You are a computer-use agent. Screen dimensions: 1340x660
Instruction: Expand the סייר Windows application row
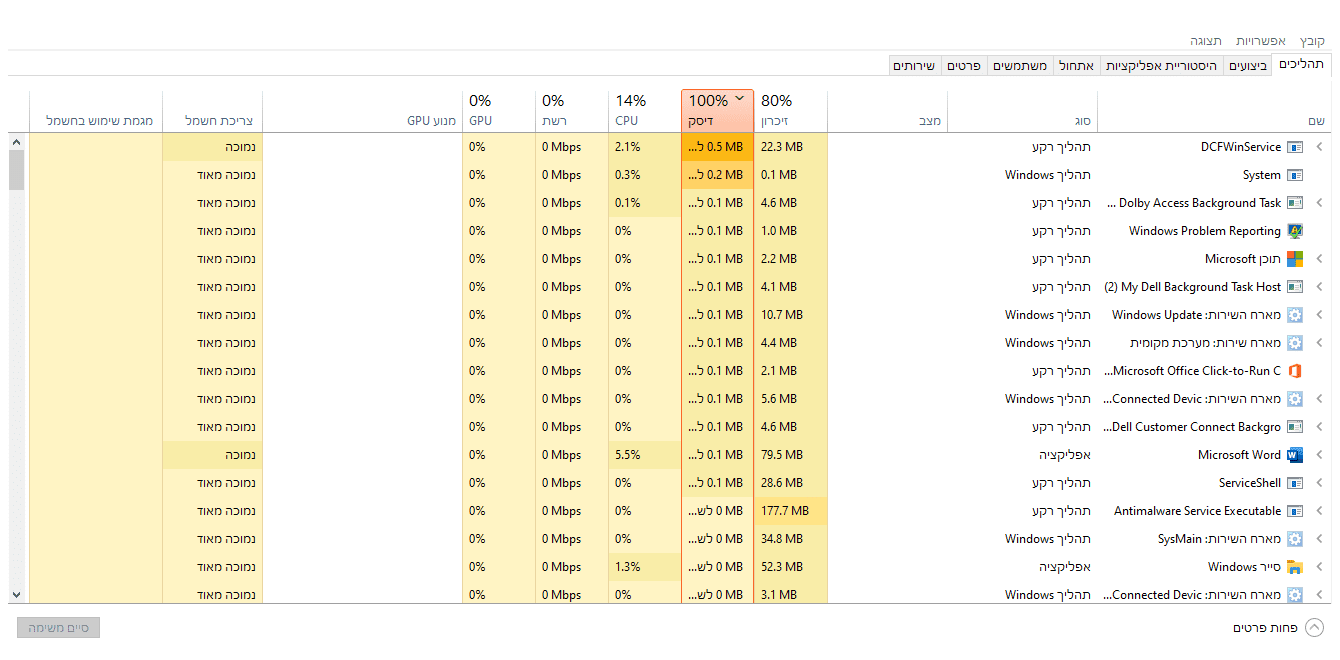[1319, 567]
